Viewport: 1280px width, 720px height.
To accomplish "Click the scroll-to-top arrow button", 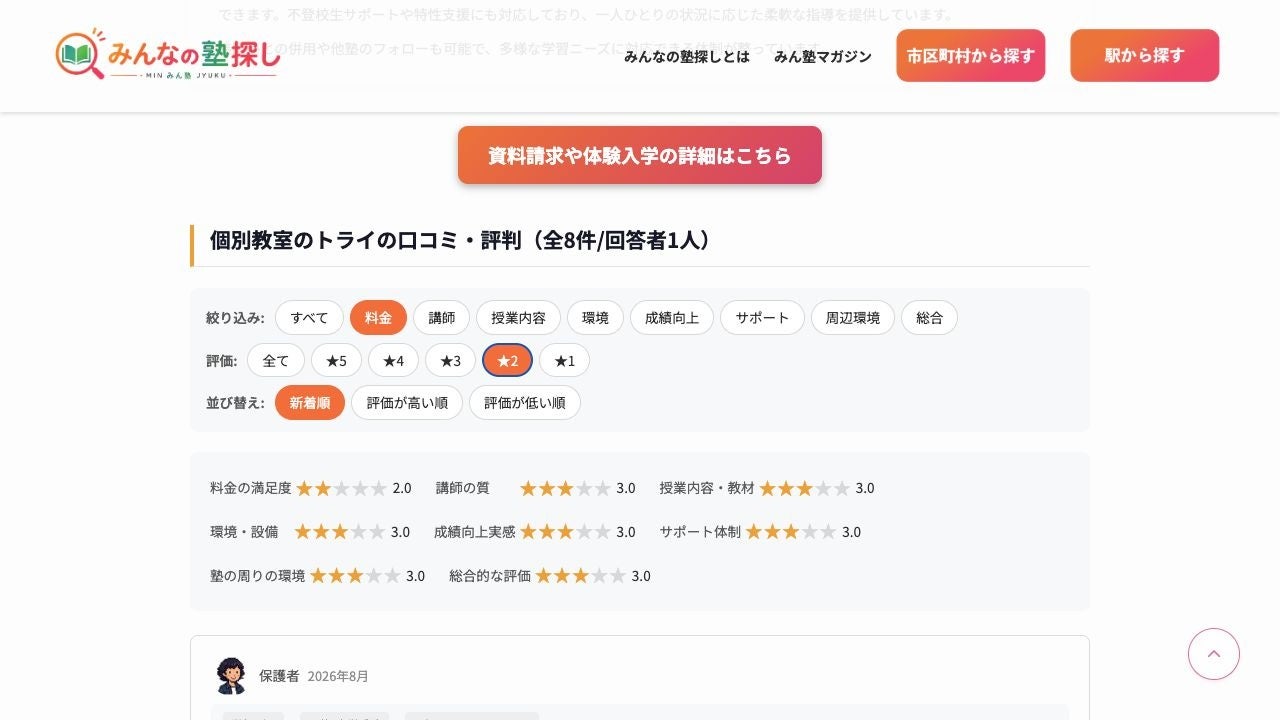I will point(1214,654).
